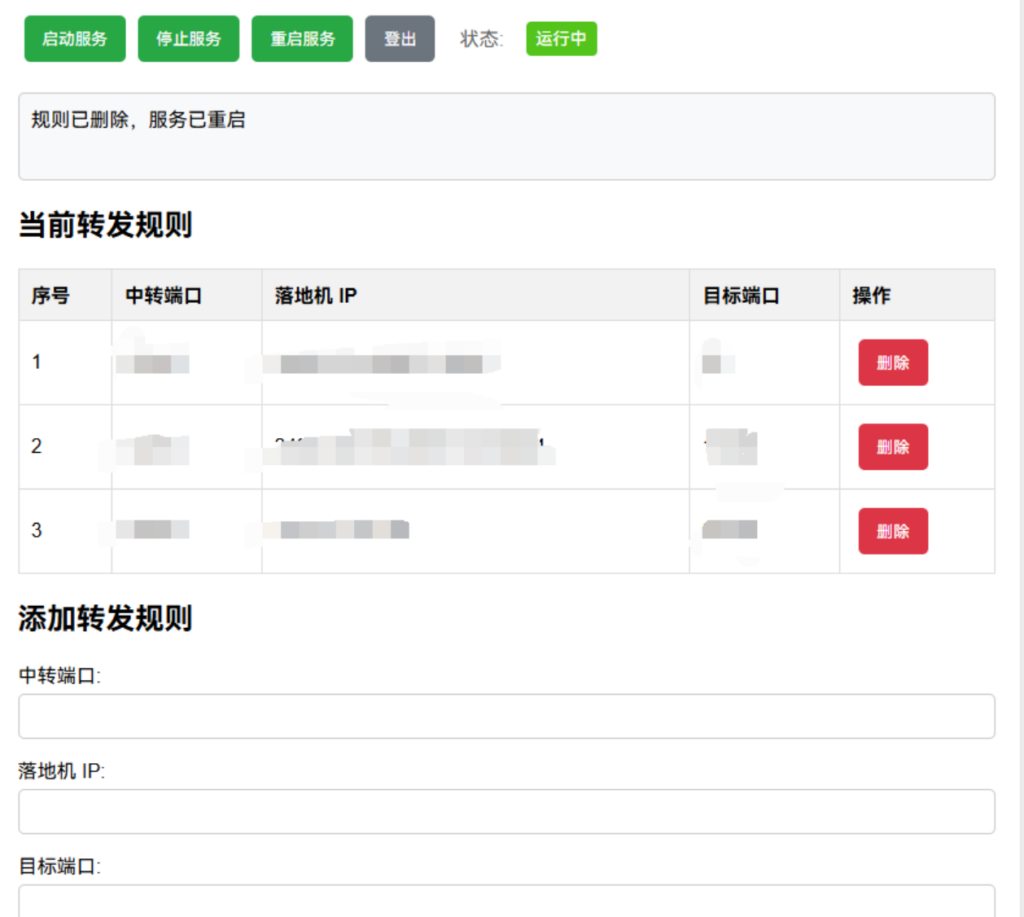Click the 操作 column header
The height and width of the screenshot is (917, 1024).
(871, 295)
